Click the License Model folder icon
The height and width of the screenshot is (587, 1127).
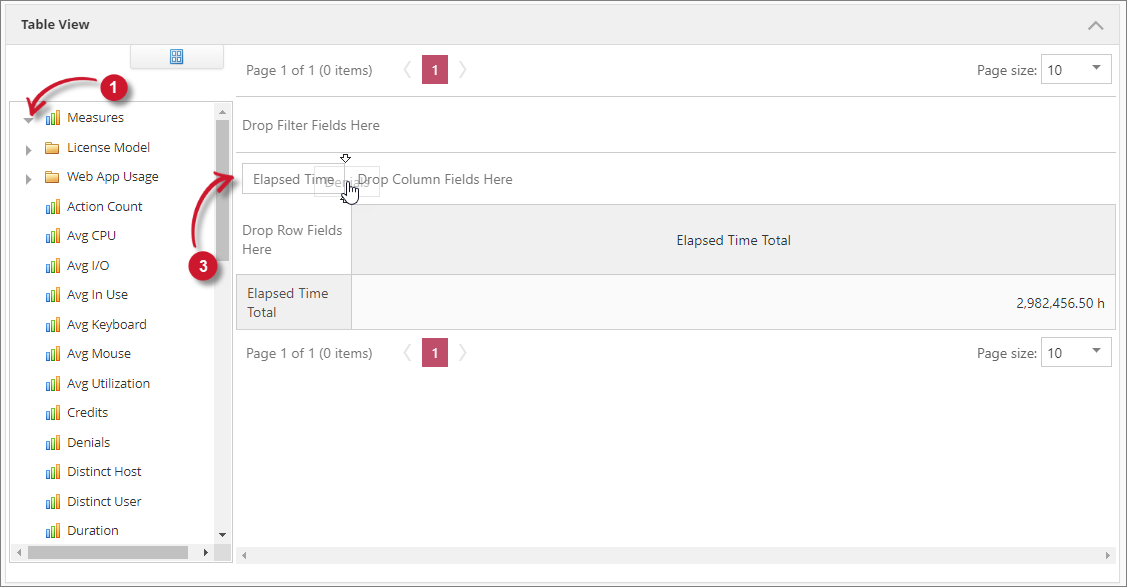(52, 148)
